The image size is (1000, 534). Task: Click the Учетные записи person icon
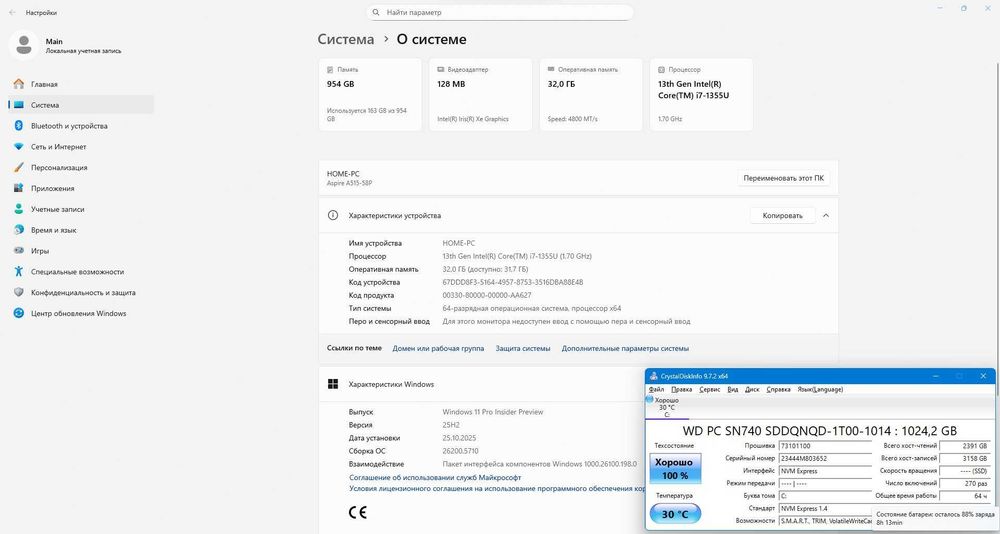click(18, 209)
